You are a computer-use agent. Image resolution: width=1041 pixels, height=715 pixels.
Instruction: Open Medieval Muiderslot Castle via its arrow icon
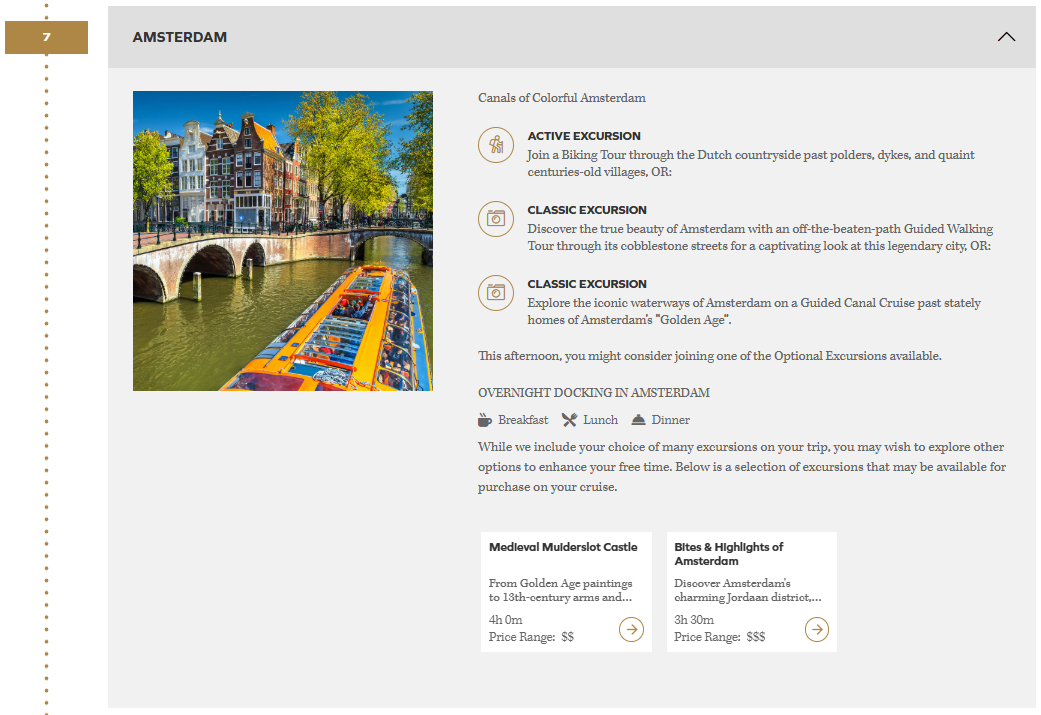(631, 629)
